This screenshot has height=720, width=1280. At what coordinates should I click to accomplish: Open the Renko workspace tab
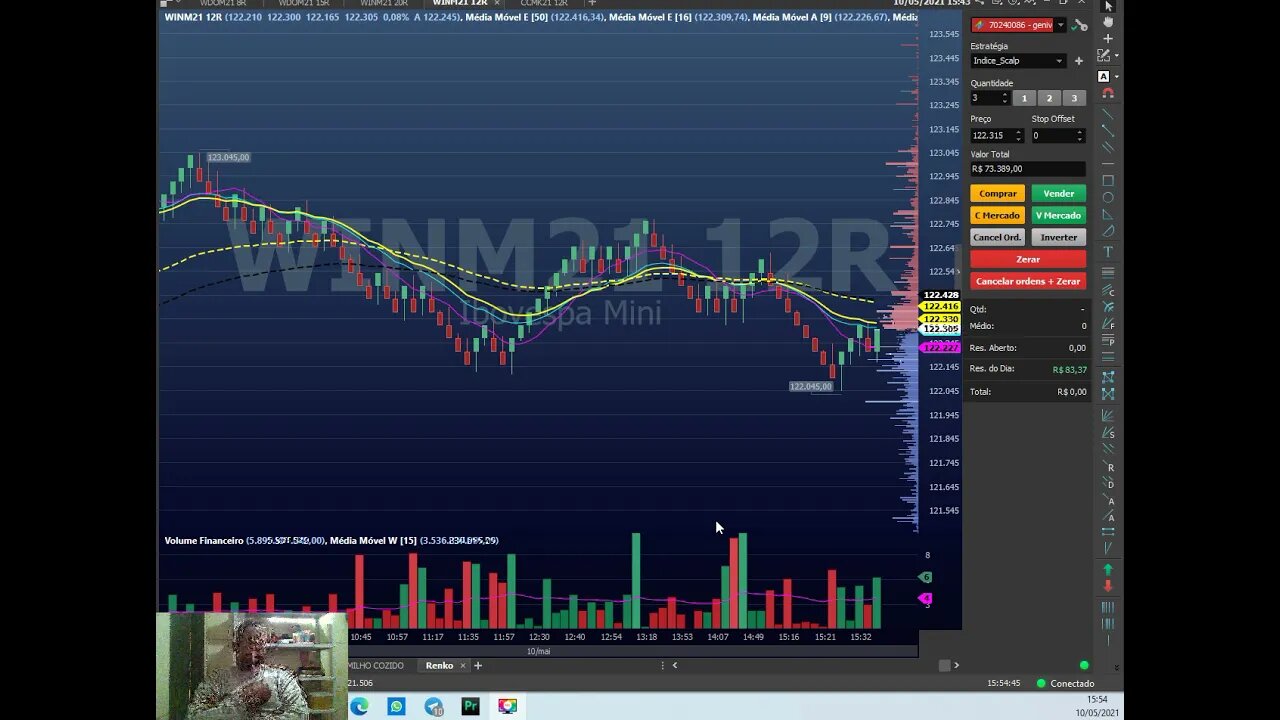tap(439, 665)
